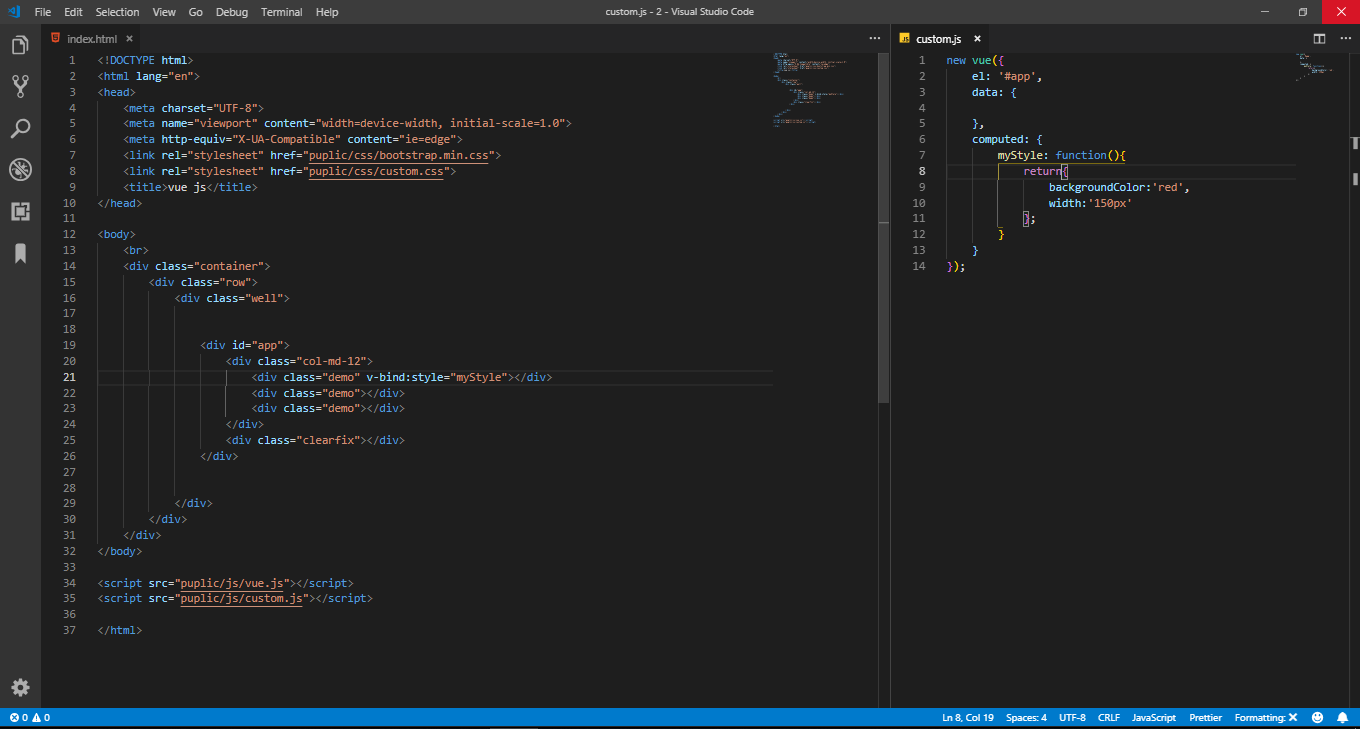Change the CRLF end-of-line sequence
1360x729 pixels.
1108,717
